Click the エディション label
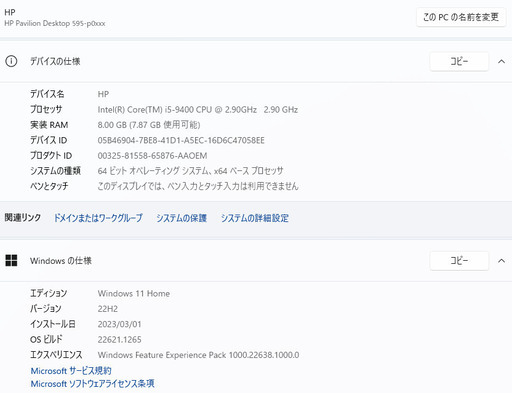Screen dimensions: 512x393 pyautogui.click(x=49, y=293)
